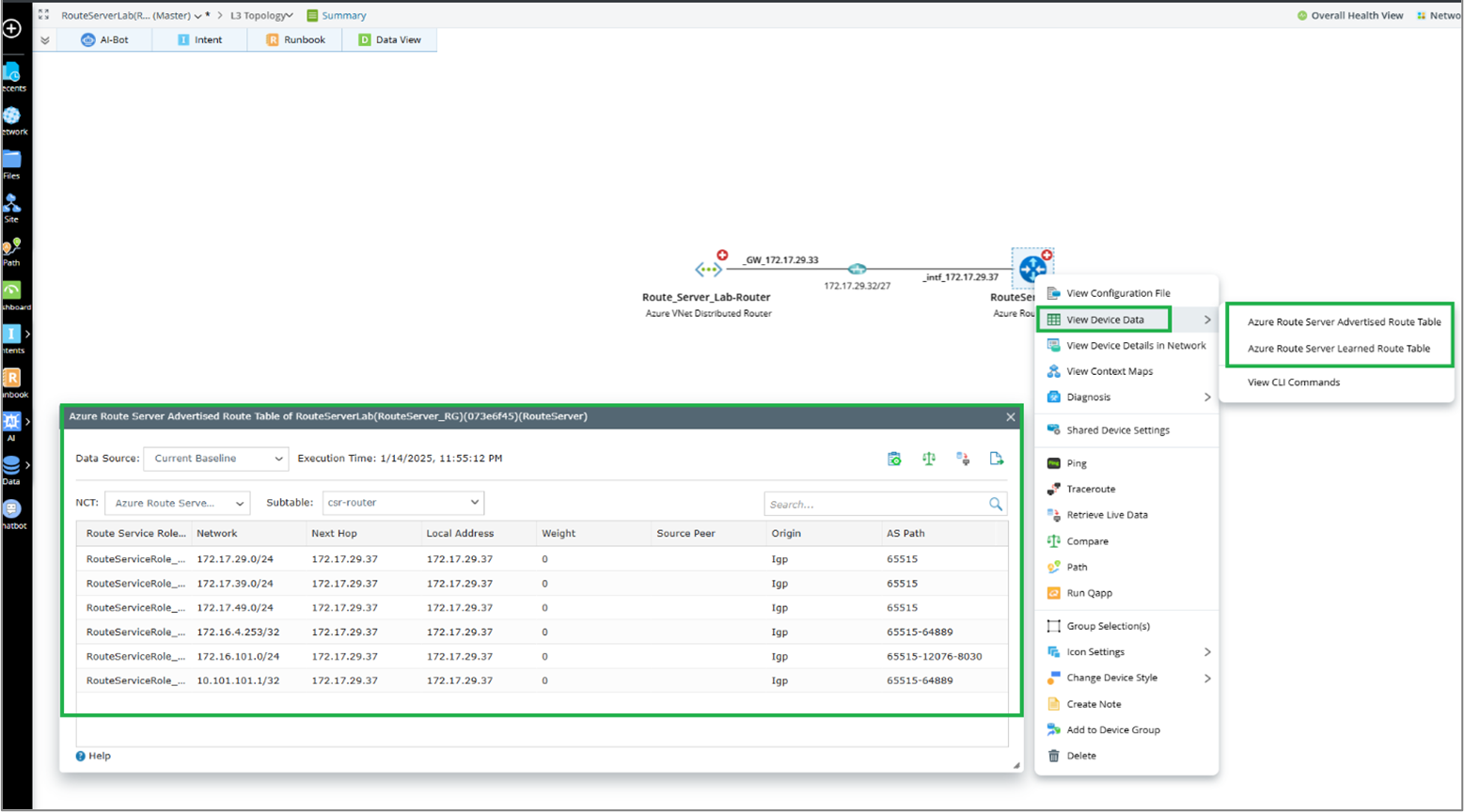Open the Files icon in left sidebar
The image size is (1464, 812).
pyautogui.click(x=11, y=161)
